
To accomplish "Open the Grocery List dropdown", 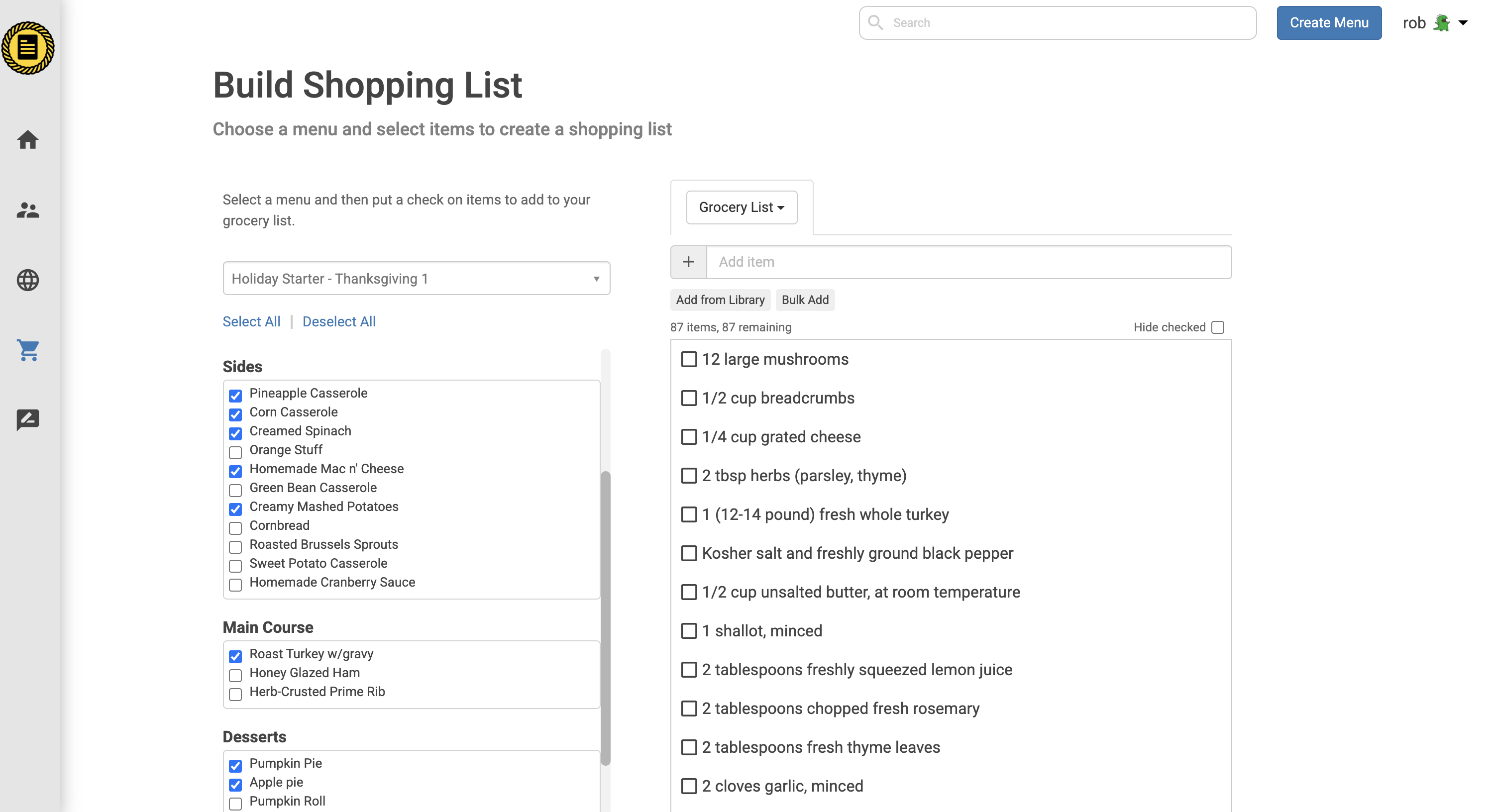I will (741, 207).
